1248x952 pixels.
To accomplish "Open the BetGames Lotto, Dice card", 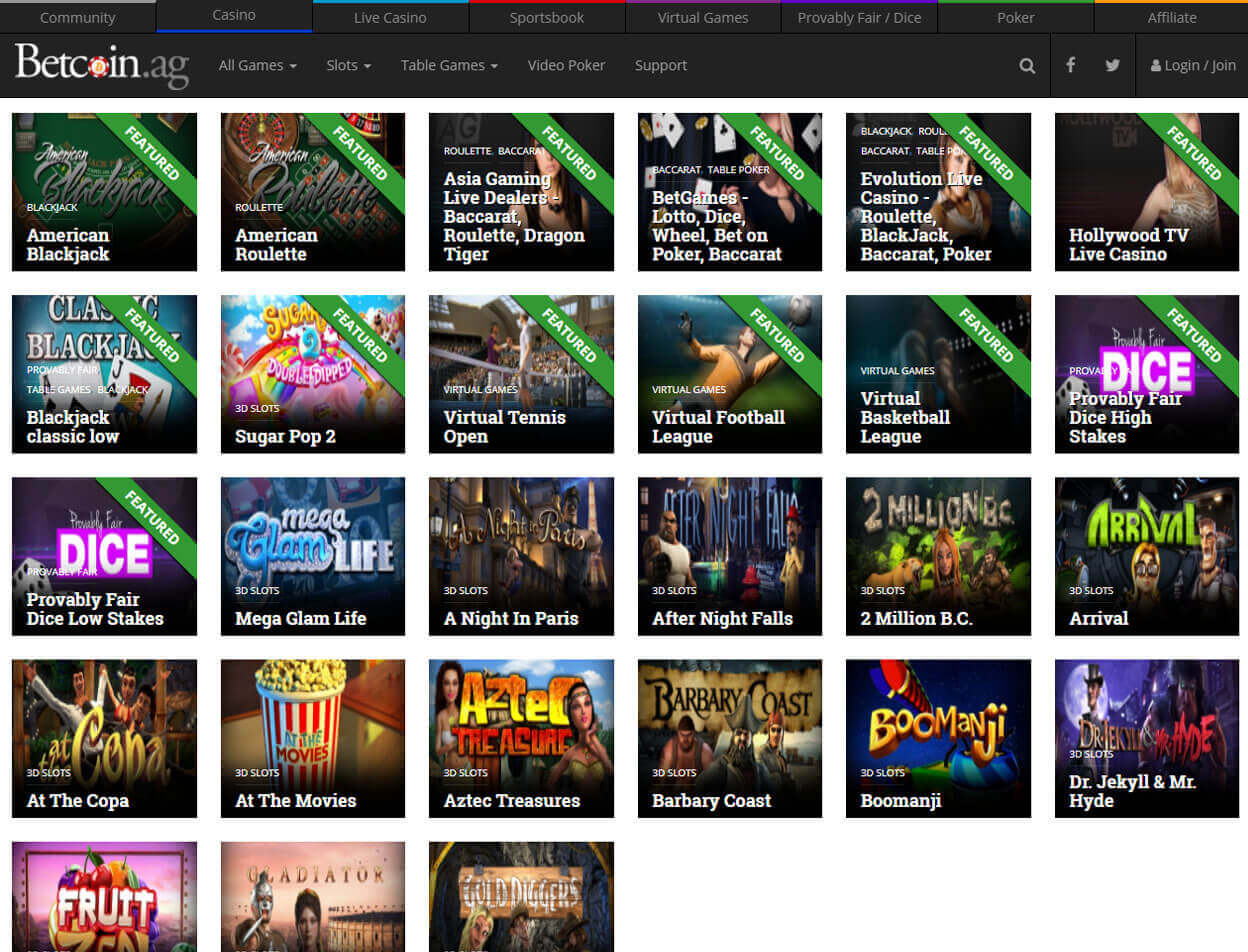I will tap(730, 192).
